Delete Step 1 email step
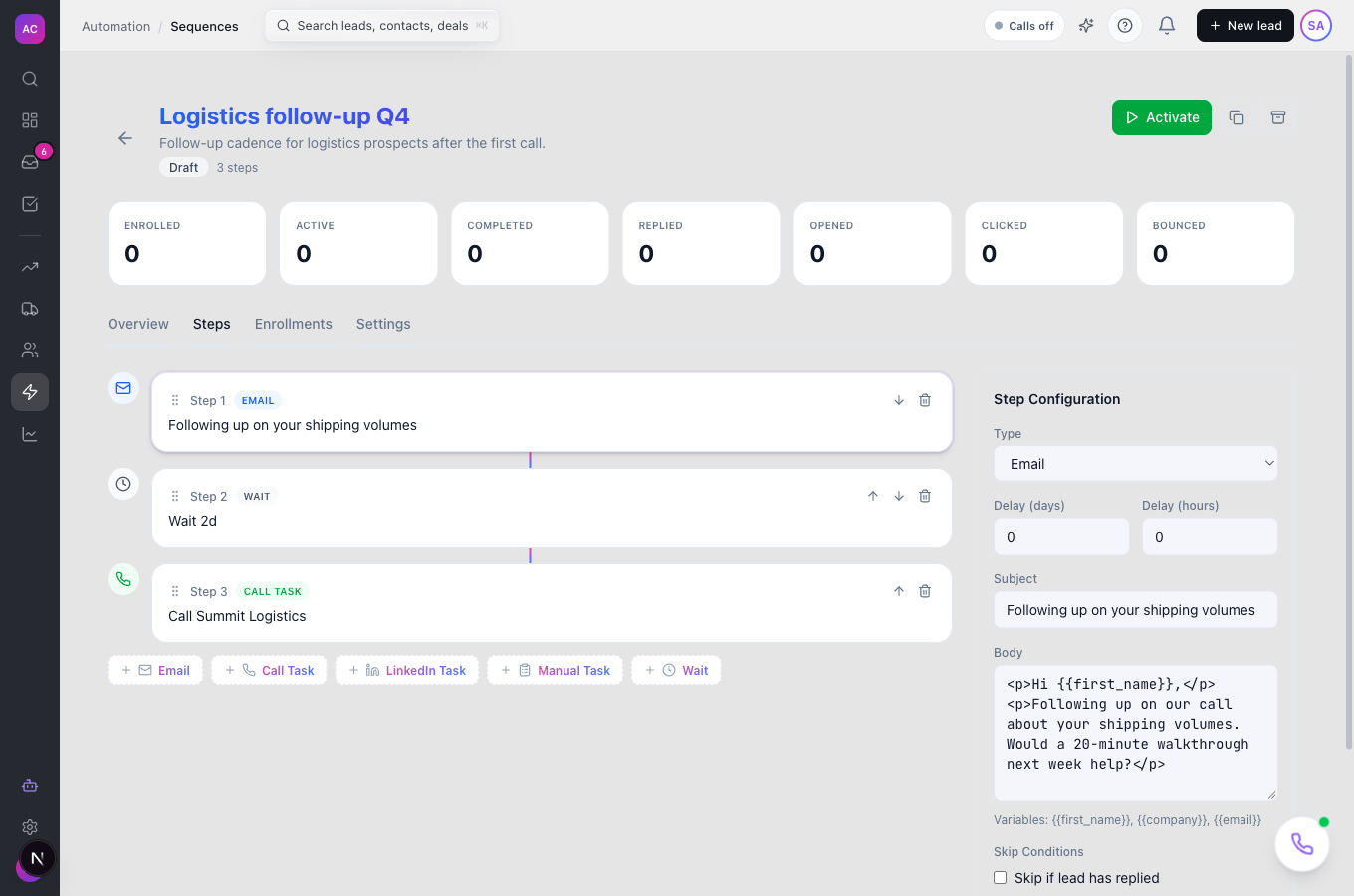Image resolution: width=1354 pixels, height=896 pixels. click(925, 400)
